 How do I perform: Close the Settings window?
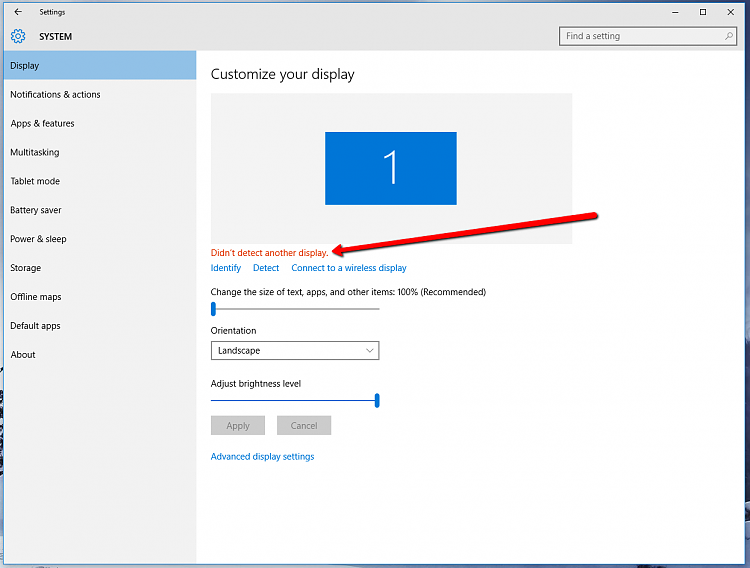(x=730, y=12)
